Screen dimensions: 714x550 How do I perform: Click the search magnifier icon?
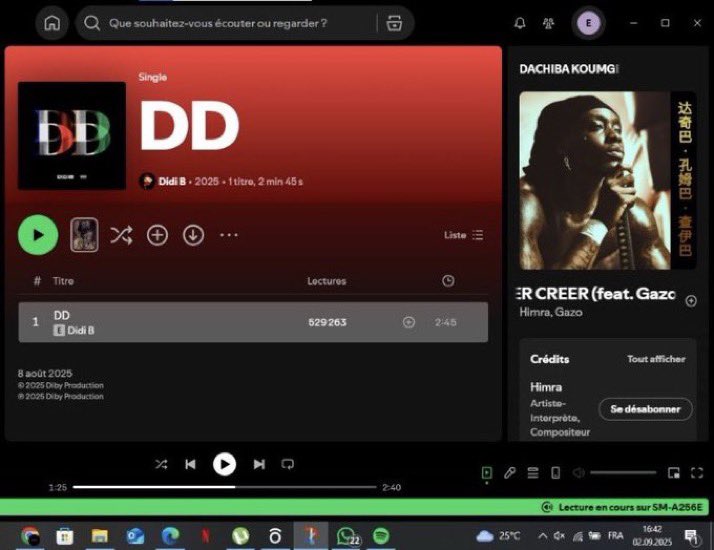92,23
